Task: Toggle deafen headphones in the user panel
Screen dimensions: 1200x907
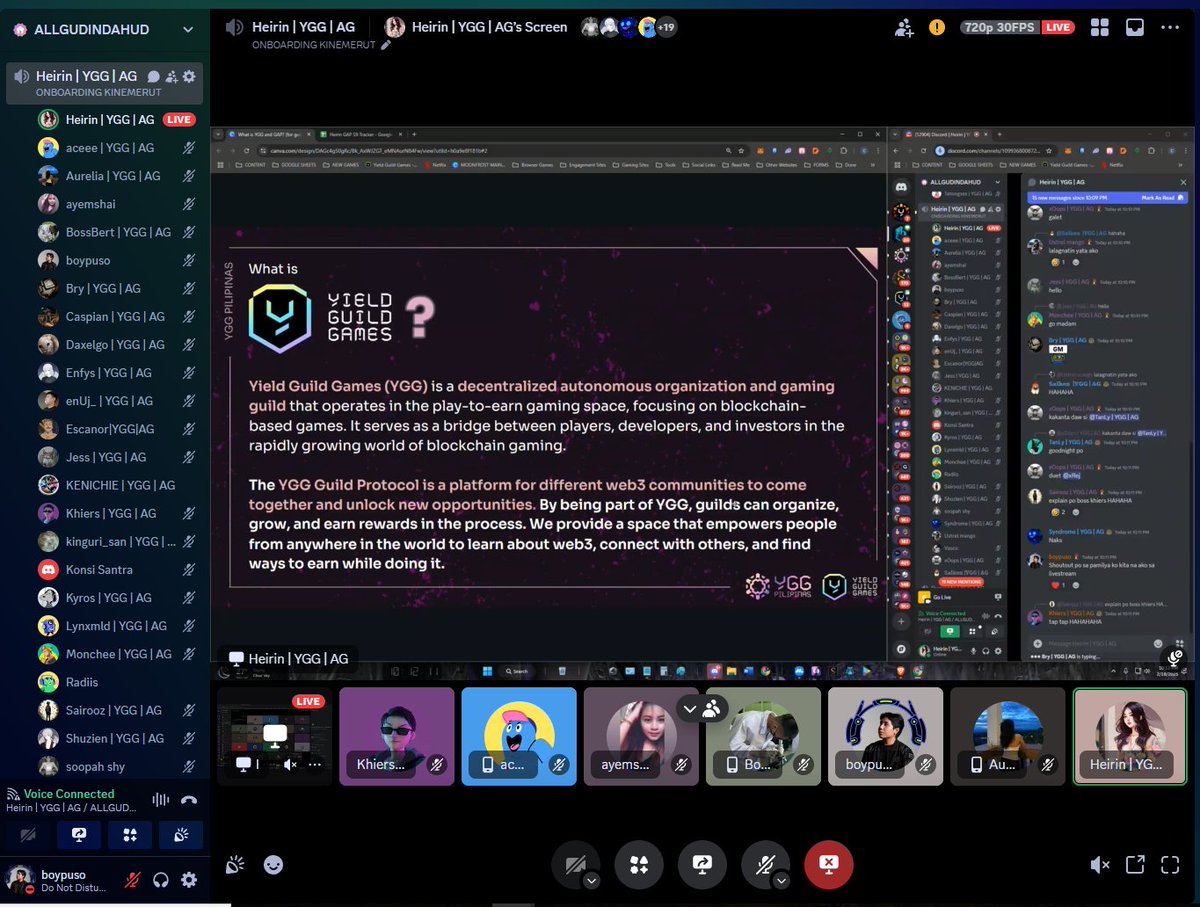Action: point(161,880)
